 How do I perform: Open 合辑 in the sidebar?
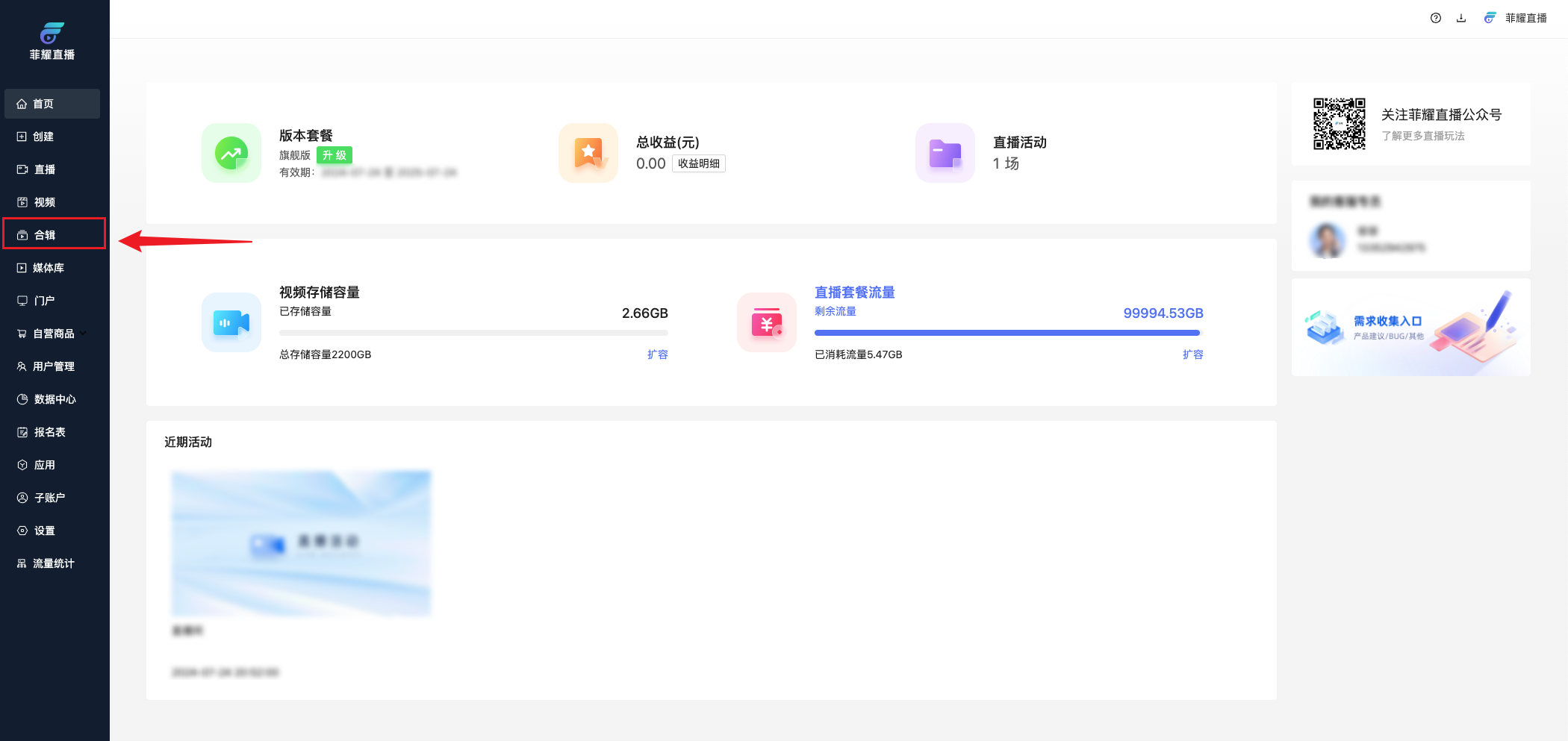click(45, 235)
